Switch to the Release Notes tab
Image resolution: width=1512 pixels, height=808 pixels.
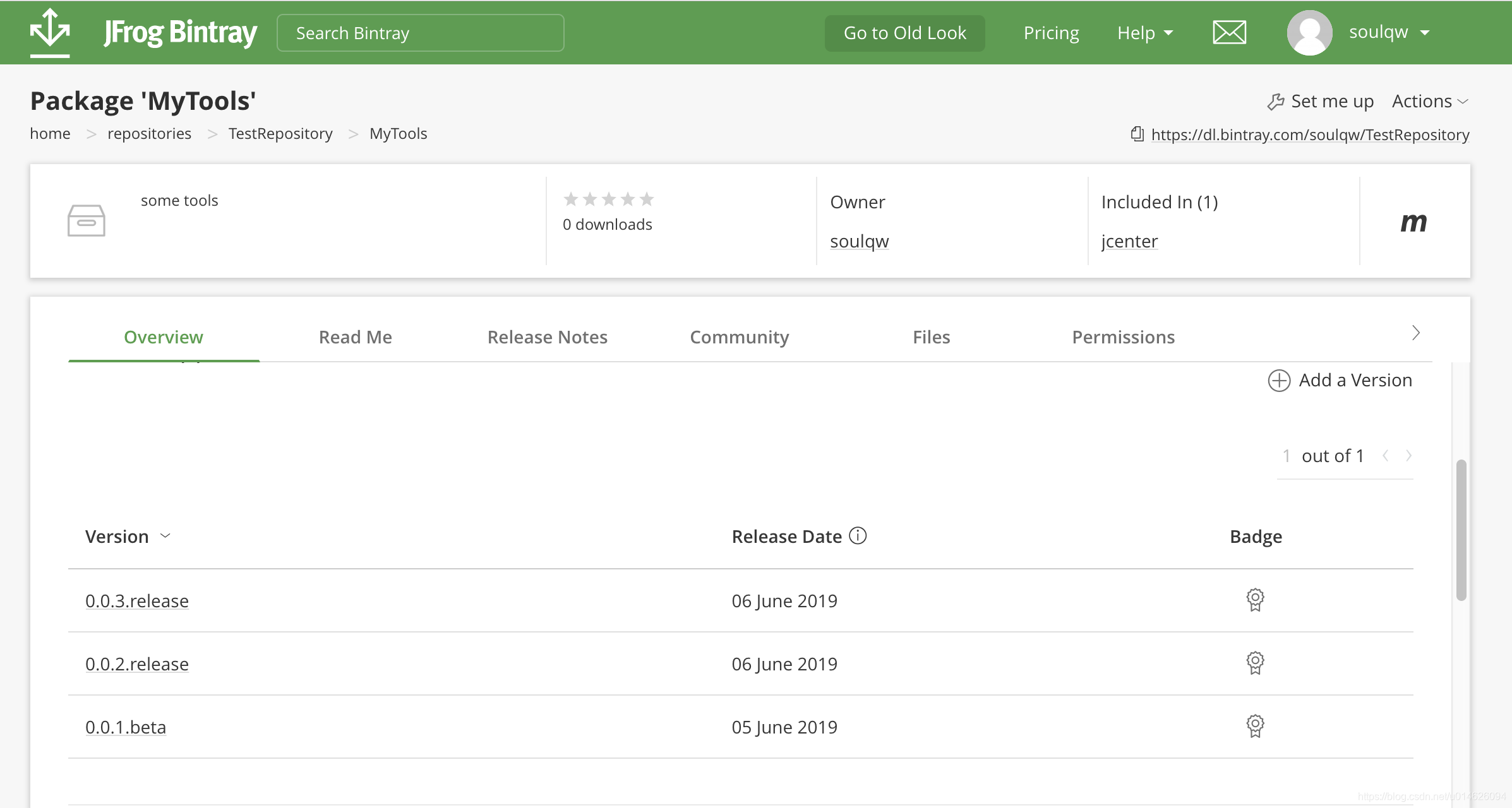pyautogui.click(x=547, y=337)
